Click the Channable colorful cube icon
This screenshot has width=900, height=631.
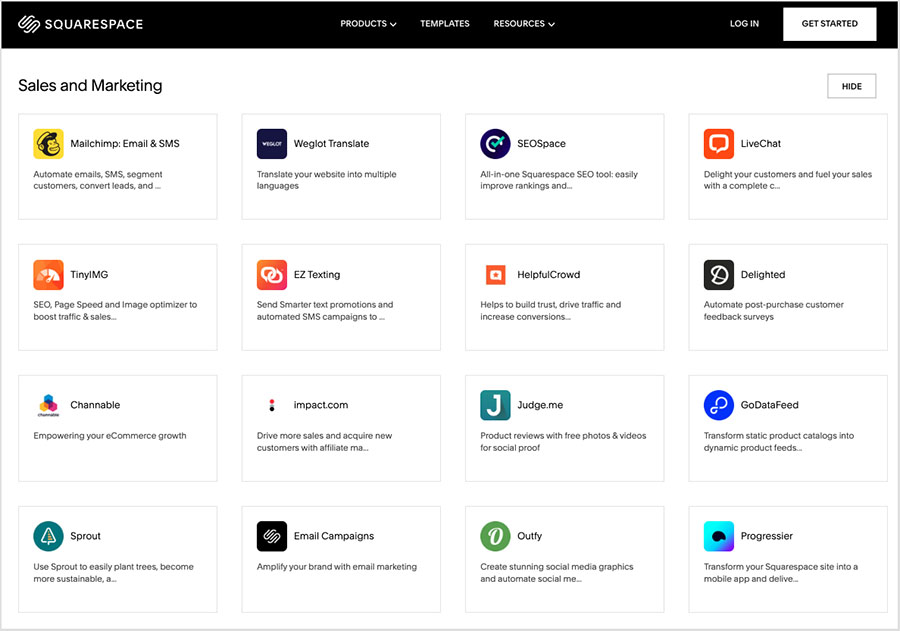[x=48, y=405]
